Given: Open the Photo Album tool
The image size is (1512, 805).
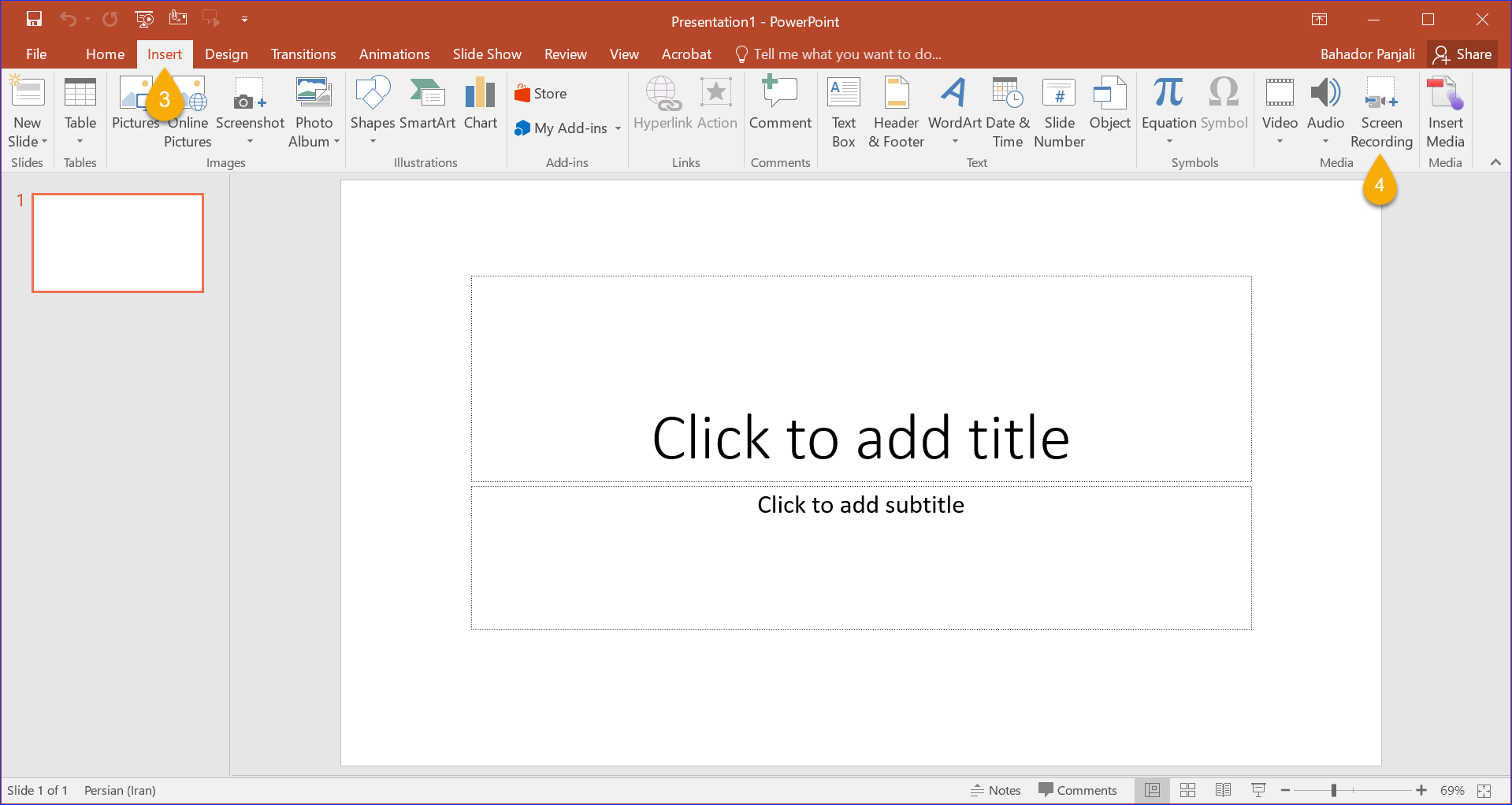Looking at the screenshot, I should tap(314, 112).
